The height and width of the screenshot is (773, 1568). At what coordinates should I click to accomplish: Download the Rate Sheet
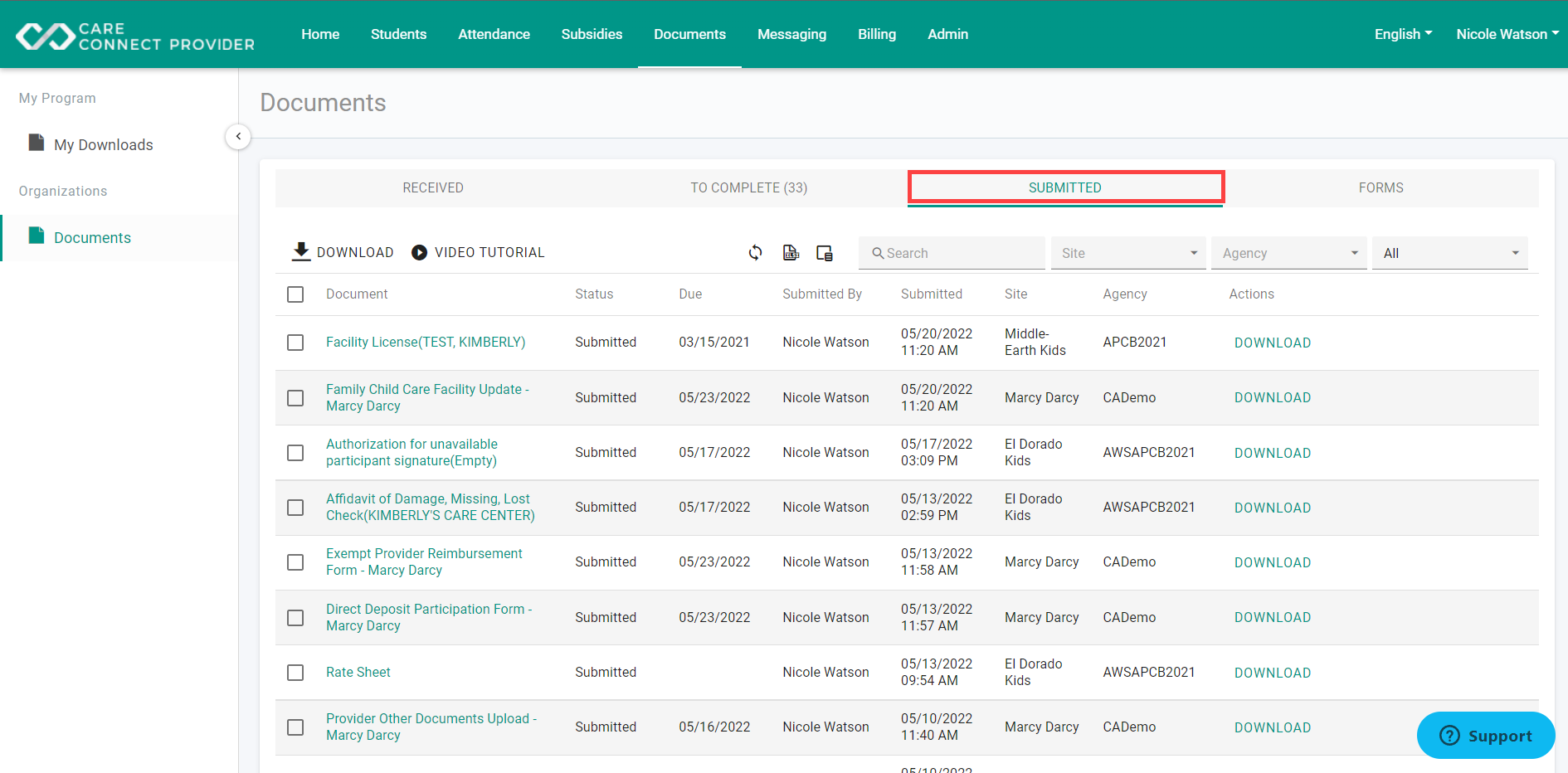1273,673
